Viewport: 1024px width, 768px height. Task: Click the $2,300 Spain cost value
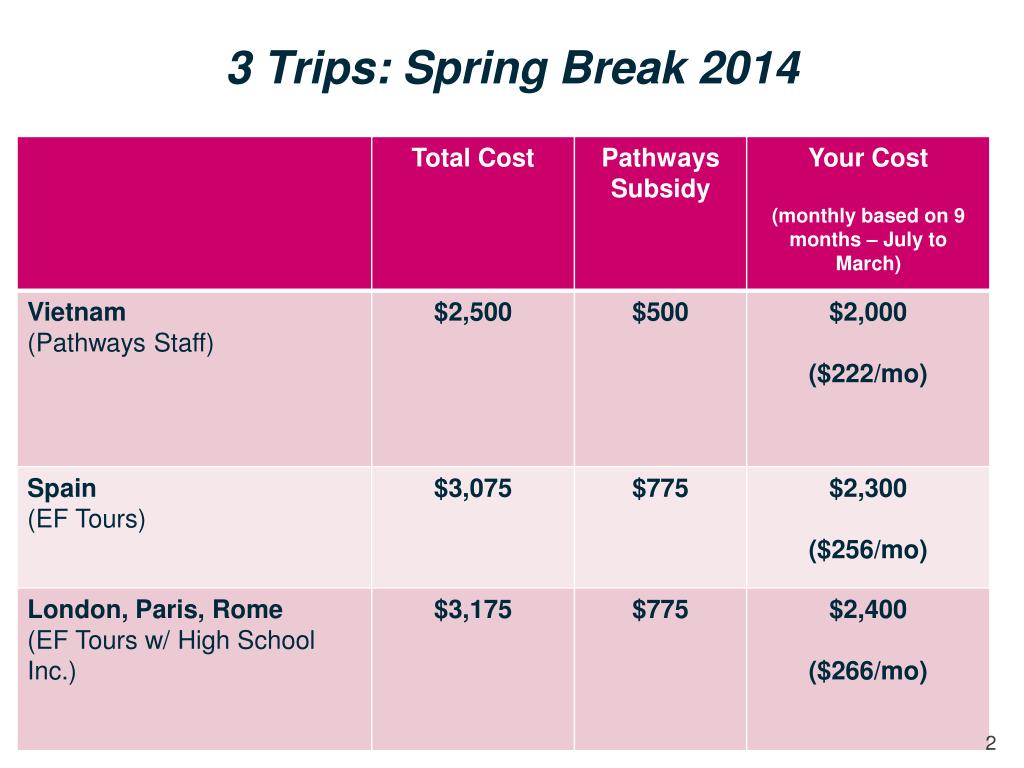868,488
